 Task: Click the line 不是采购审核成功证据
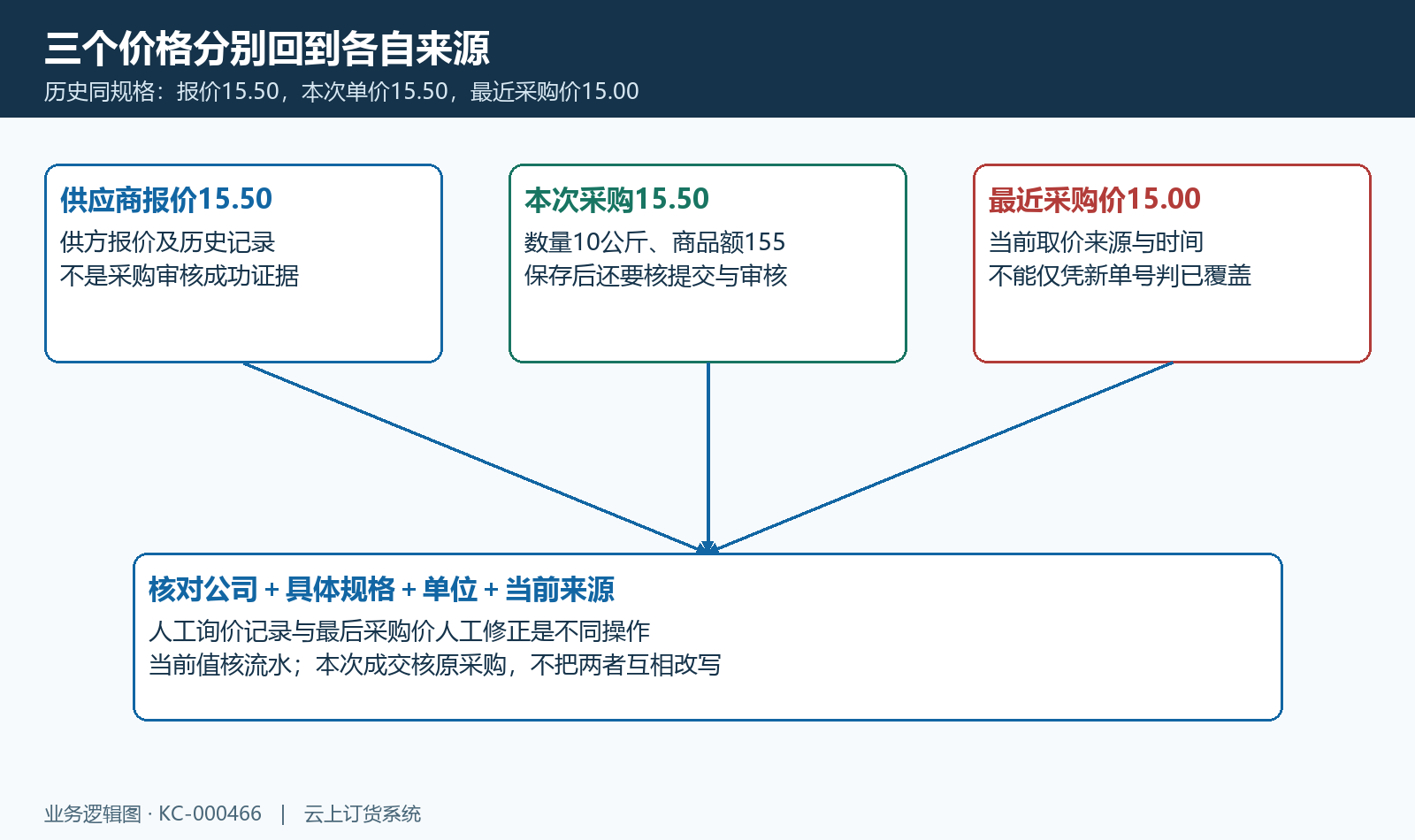[x=180, y=276]
